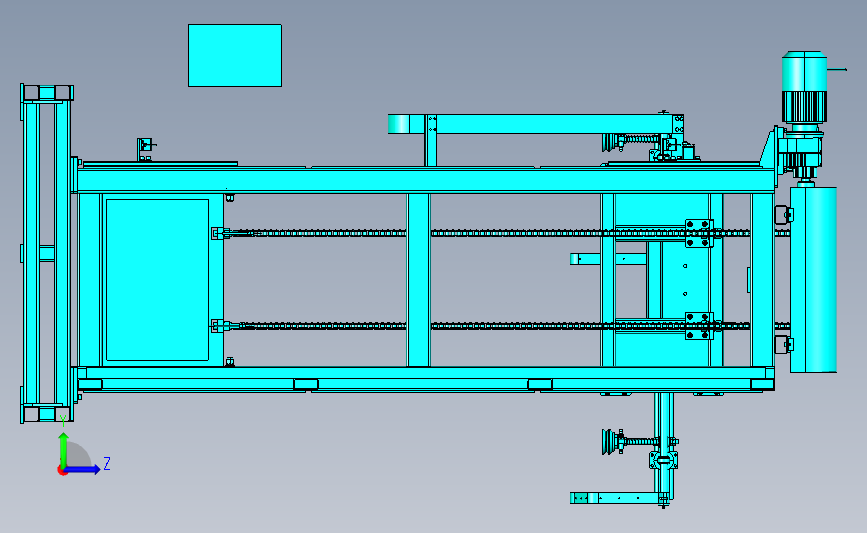Screen dimensions: 867x533
Task: Select the gear reducer beneath the motor
Action: click(x=798, y=152)
